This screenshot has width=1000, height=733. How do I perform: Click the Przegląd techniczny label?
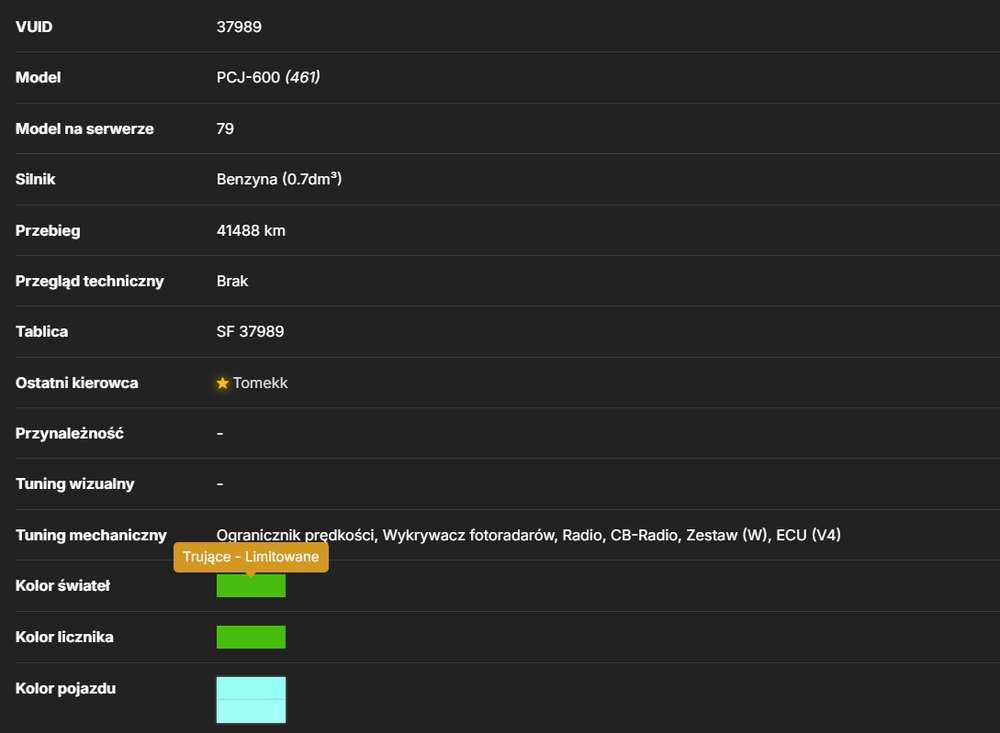(90, 281)
